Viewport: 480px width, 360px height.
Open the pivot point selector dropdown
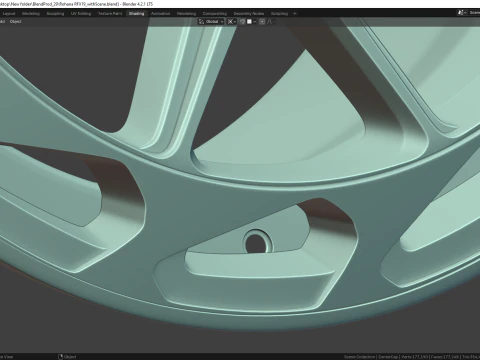(232, 22)
